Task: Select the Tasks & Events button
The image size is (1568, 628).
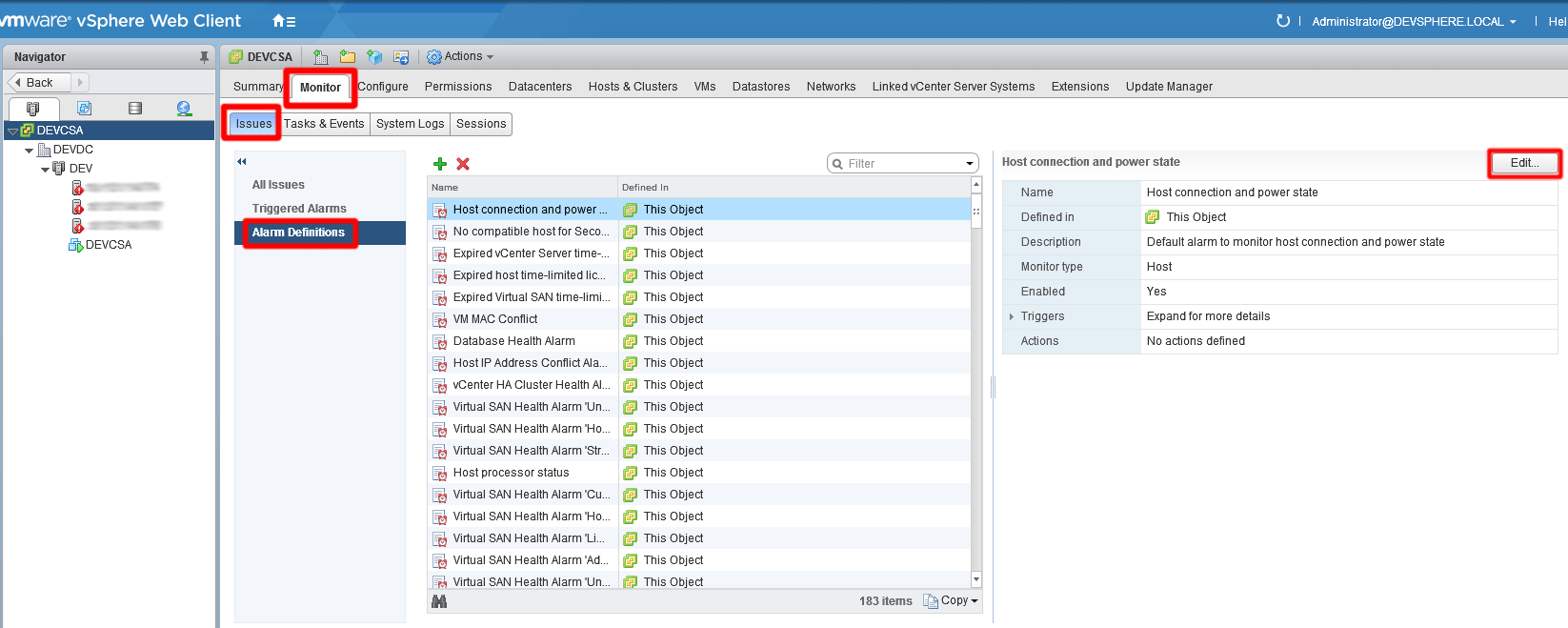Action: click(x=324, y=124)
